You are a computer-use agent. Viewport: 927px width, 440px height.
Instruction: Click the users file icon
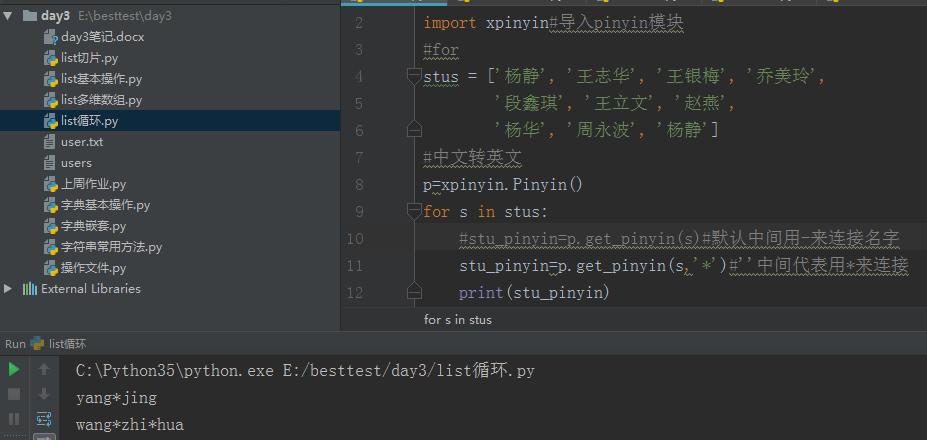point(50,163)
